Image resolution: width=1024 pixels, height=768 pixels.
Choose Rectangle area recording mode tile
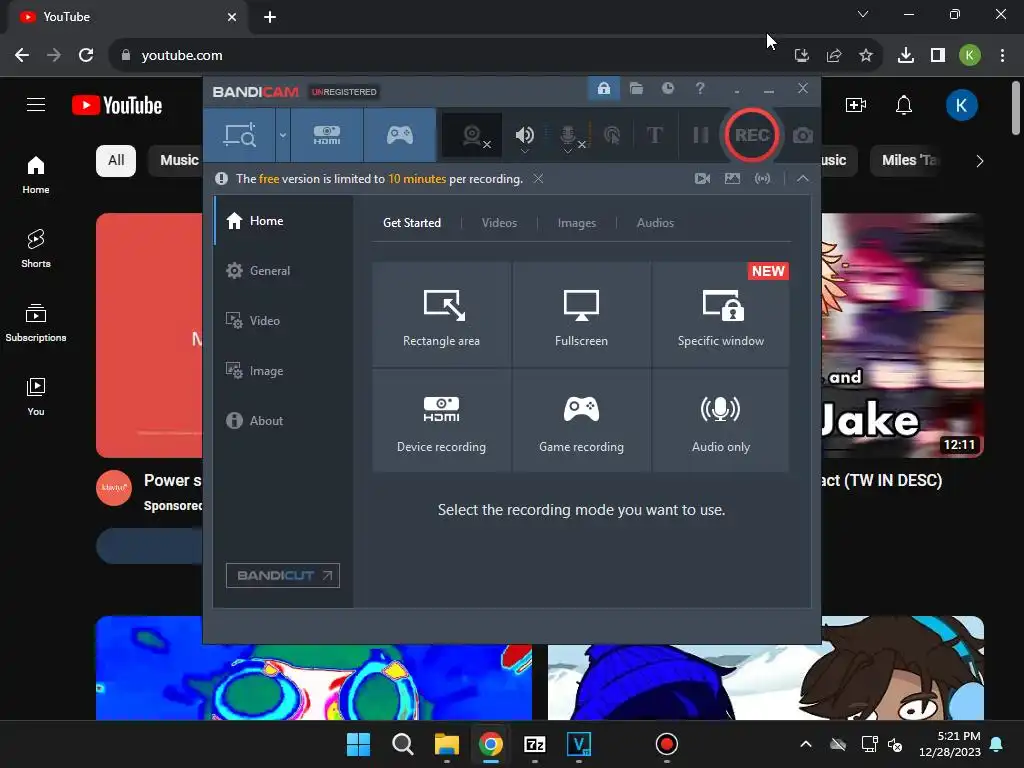[441, 315]
